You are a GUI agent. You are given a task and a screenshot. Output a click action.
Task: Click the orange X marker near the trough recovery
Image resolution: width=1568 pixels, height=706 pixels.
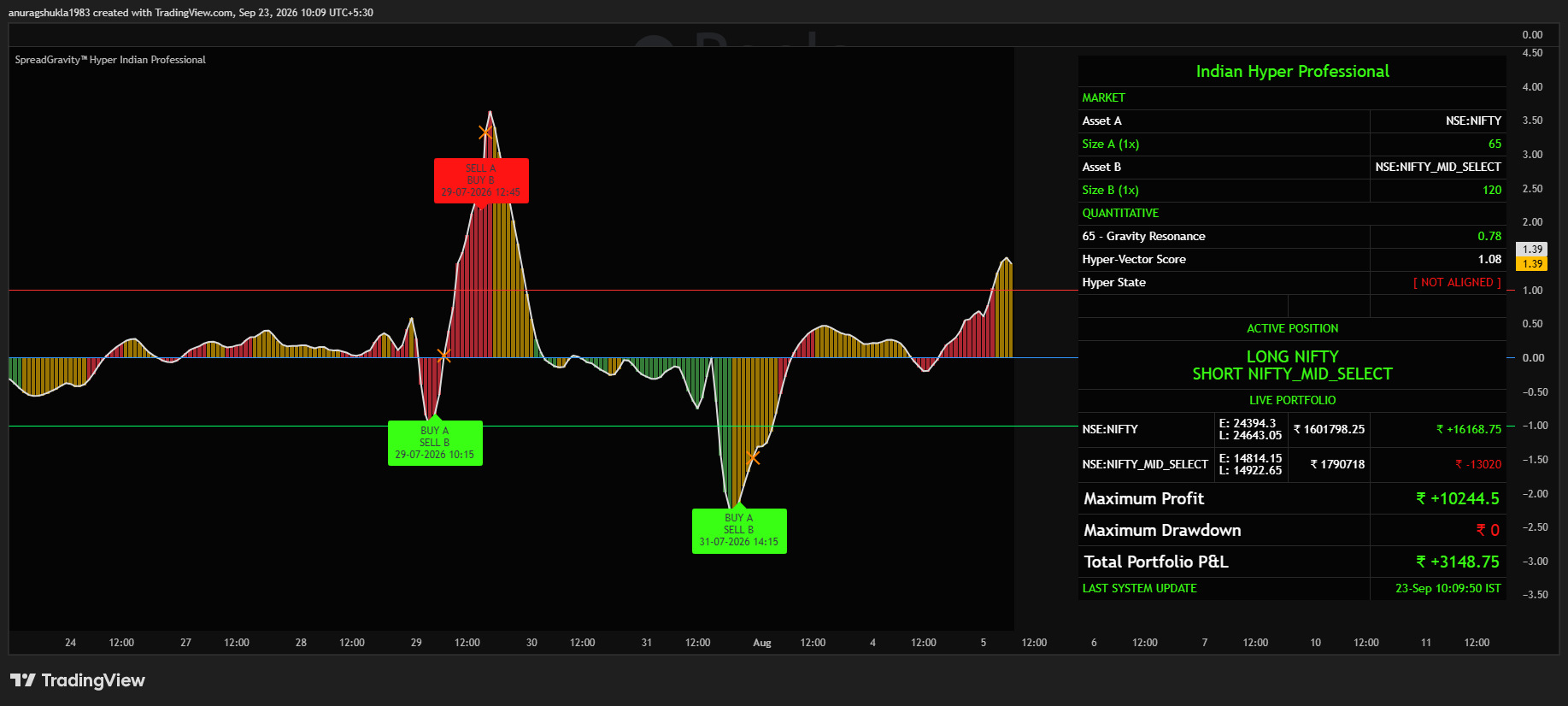click(x=753, y=458)
